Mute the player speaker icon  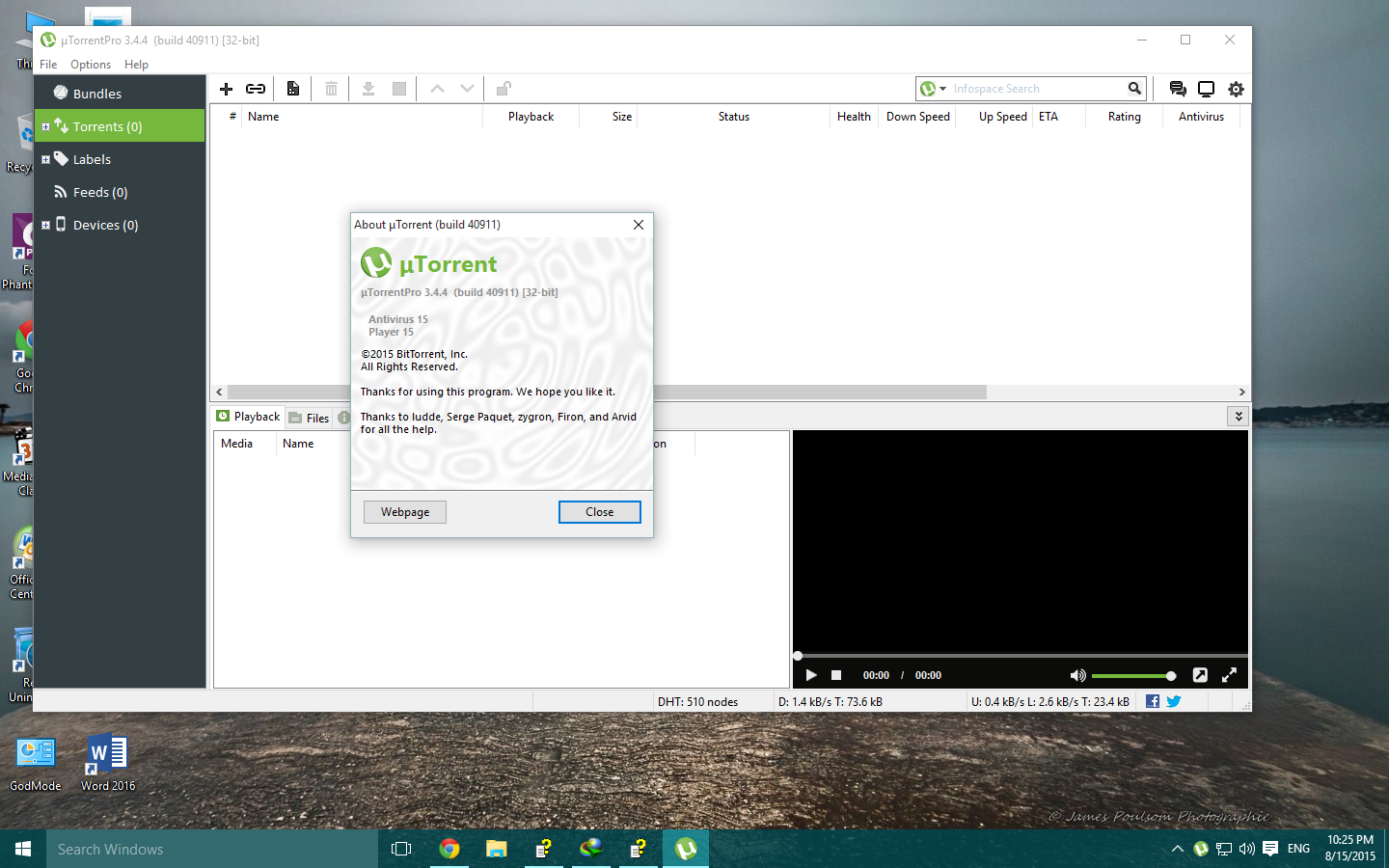[1077, 675]
